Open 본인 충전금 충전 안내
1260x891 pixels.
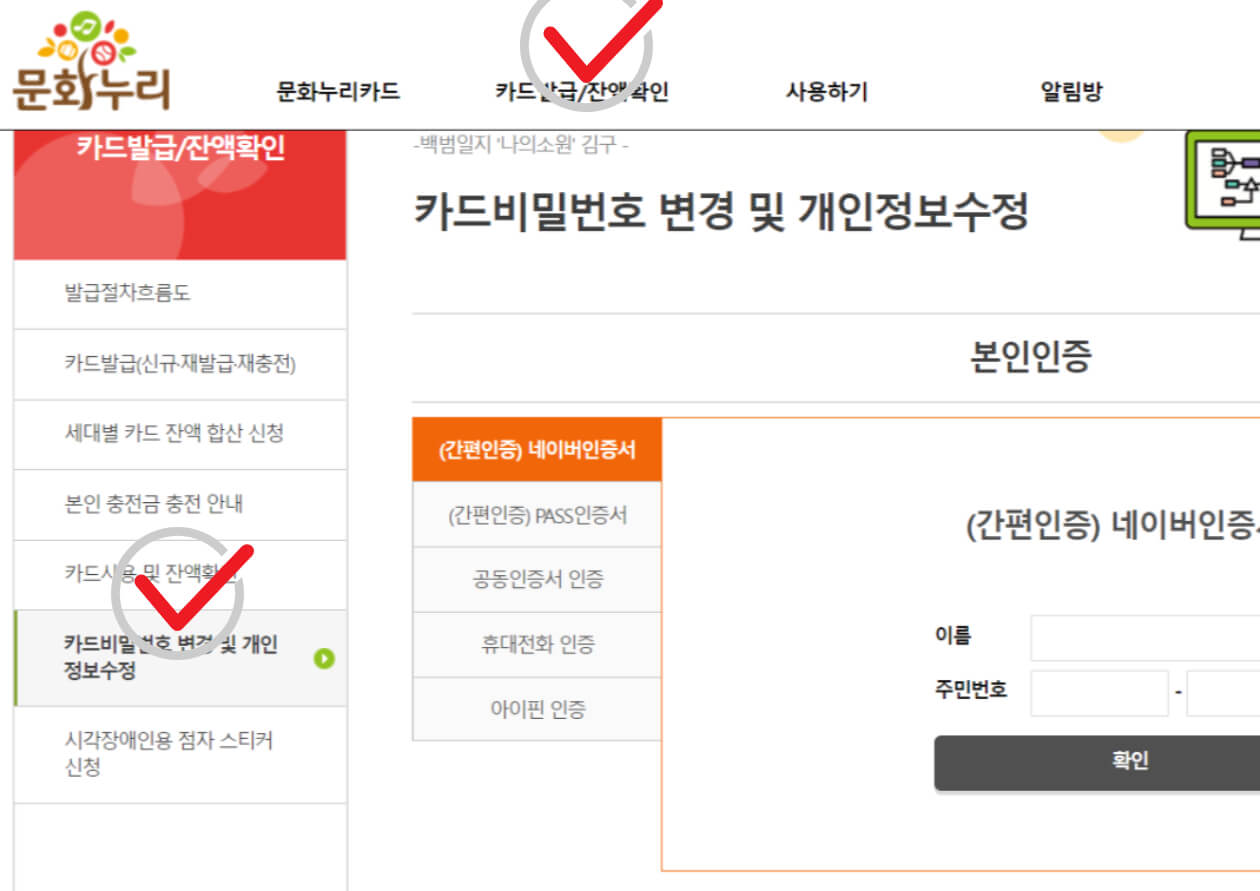pyautogui.click(x=181, y=504)
